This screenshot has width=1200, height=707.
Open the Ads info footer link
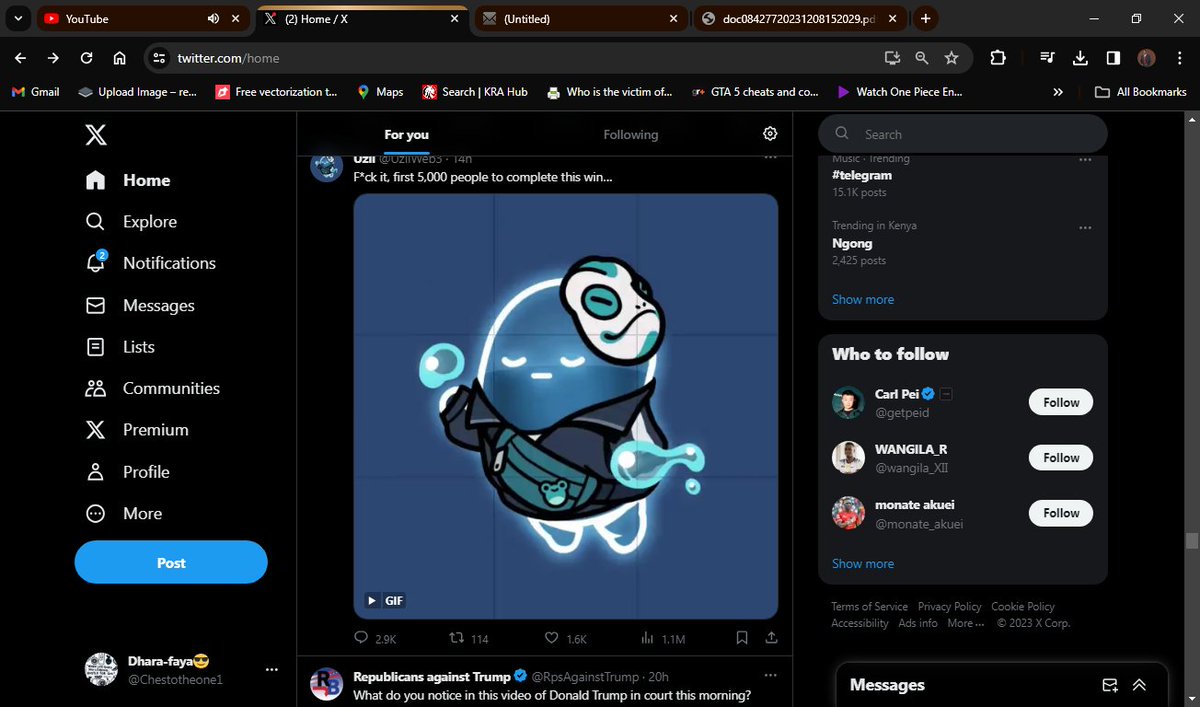[918, 623]
